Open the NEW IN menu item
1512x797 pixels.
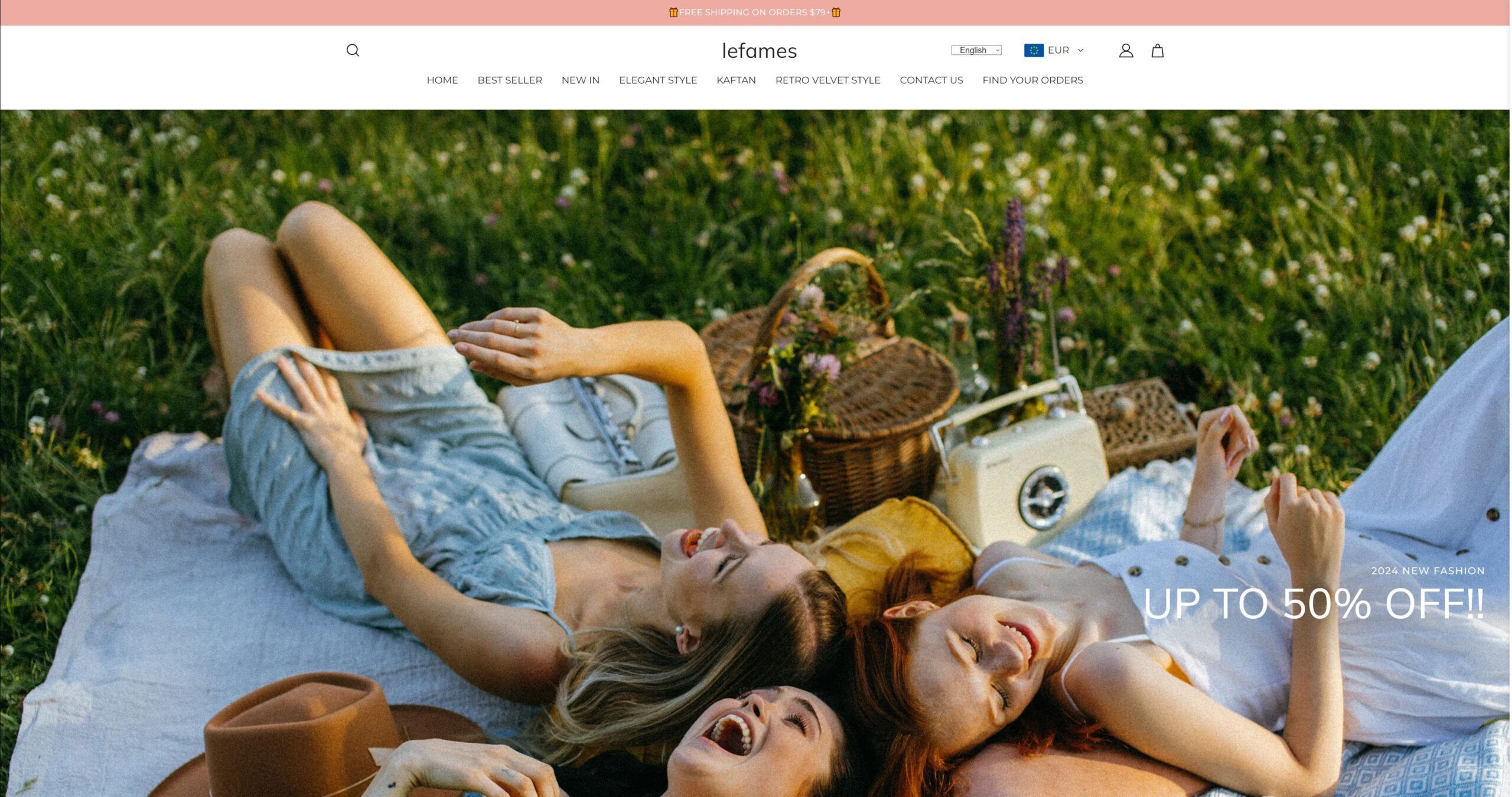[580, 80]
